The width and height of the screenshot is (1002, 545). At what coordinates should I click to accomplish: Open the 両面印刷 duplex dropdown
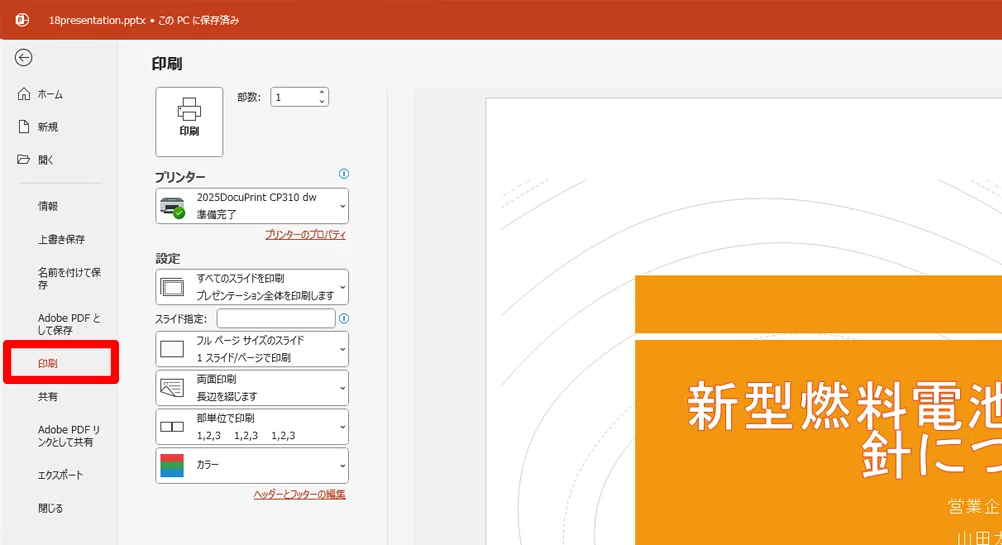tap(252, 388)
